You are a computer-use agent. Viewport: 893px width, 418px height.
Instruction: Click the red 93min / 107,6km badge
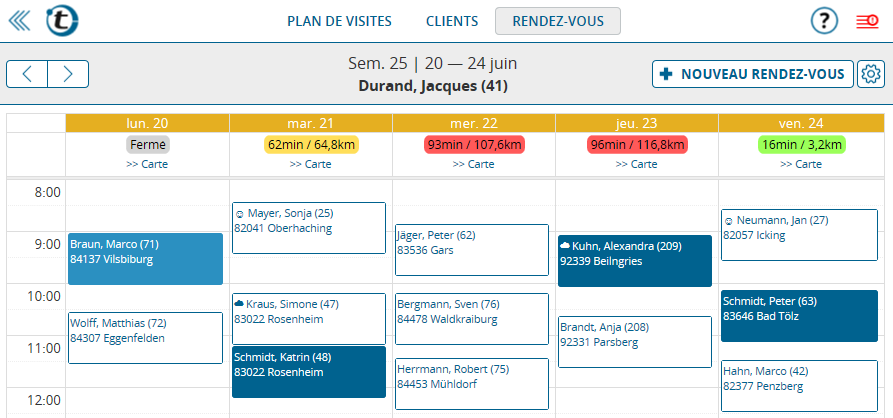point(474,145)
